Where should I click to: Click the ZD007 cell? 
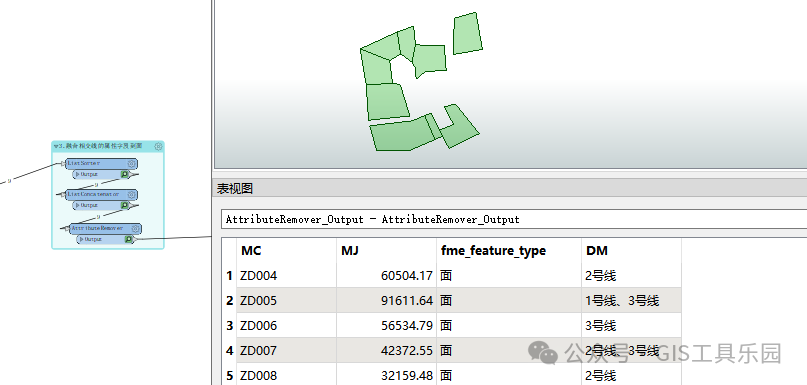(286, 351)
